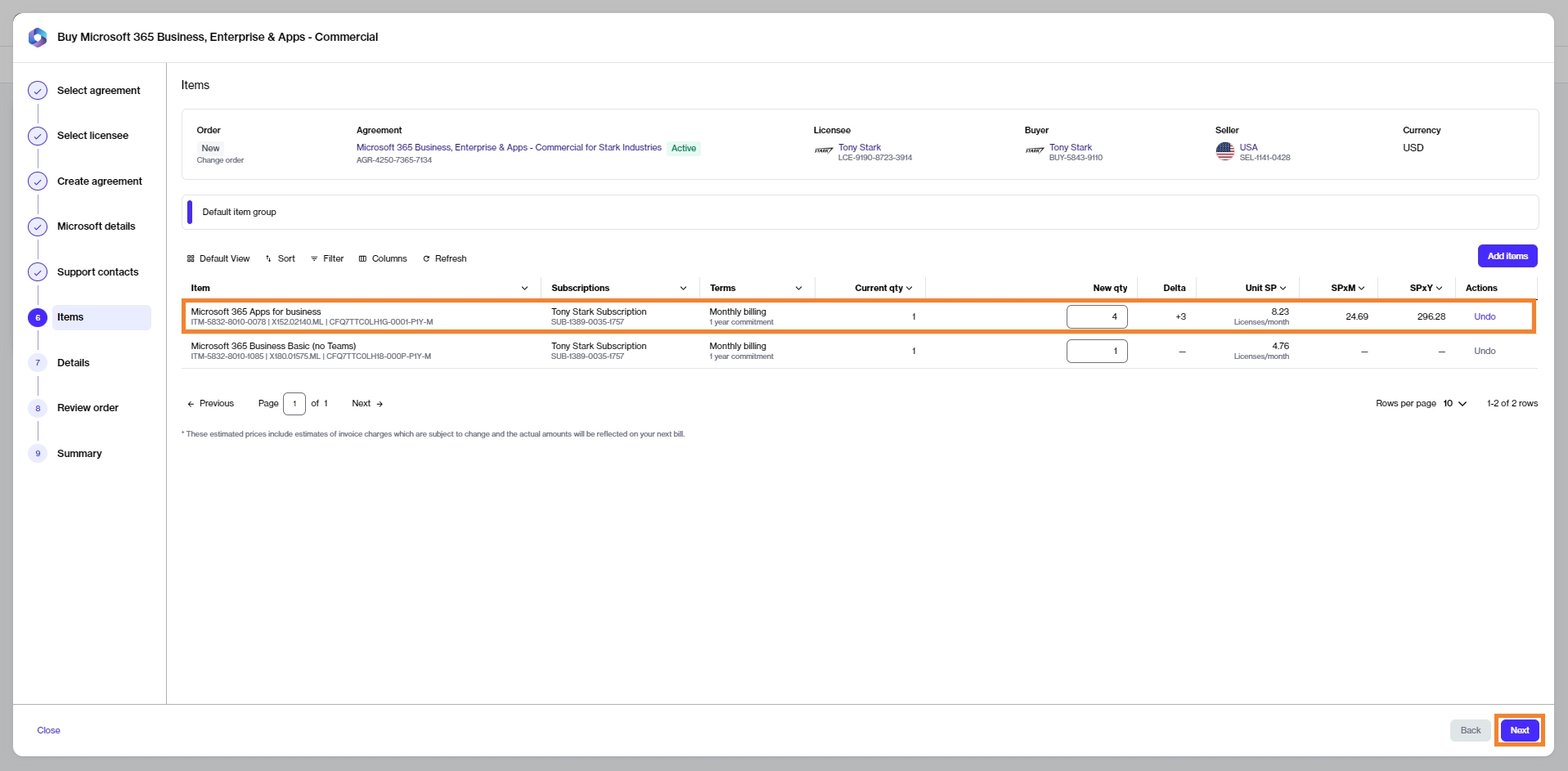
Task: Click the completed Select agreement step checkmark
Action: point(38,91)
